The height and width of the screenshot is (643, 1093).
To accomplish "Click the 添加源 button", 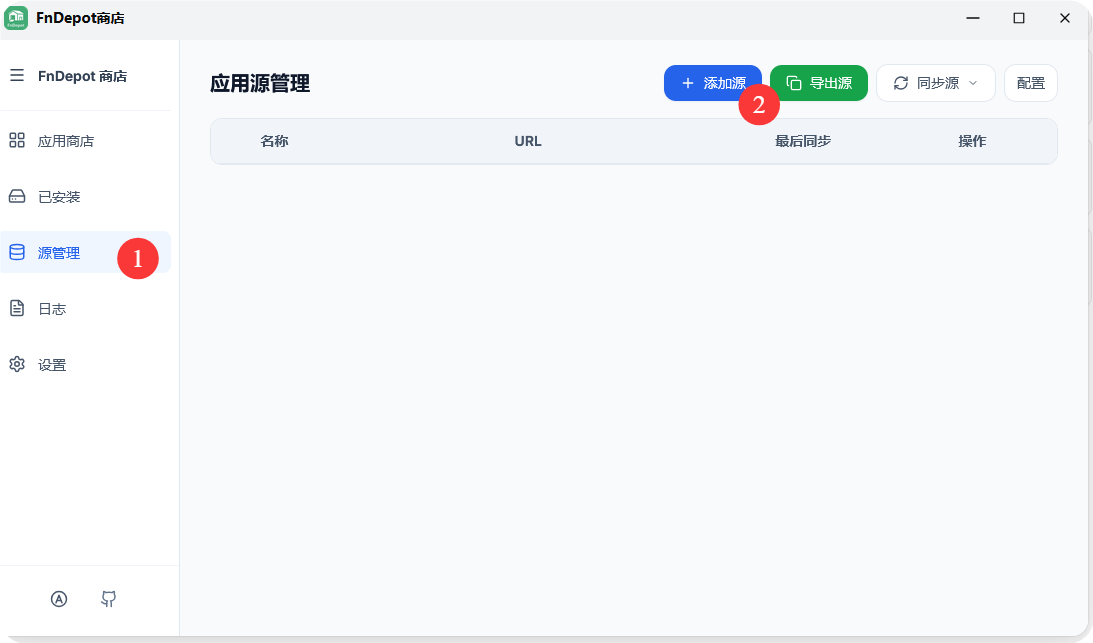I will point(712,83).
